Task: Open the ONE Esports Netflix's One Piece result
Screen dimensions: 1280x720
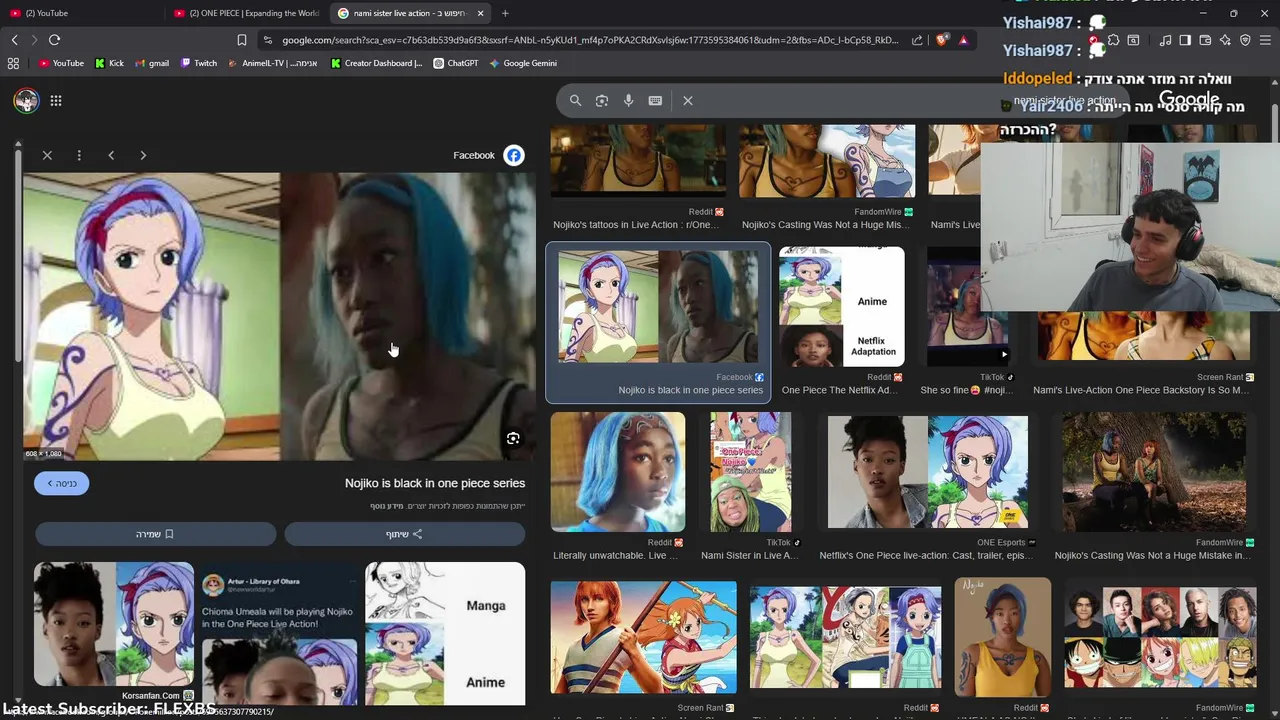Action: [x=927, y=486]
